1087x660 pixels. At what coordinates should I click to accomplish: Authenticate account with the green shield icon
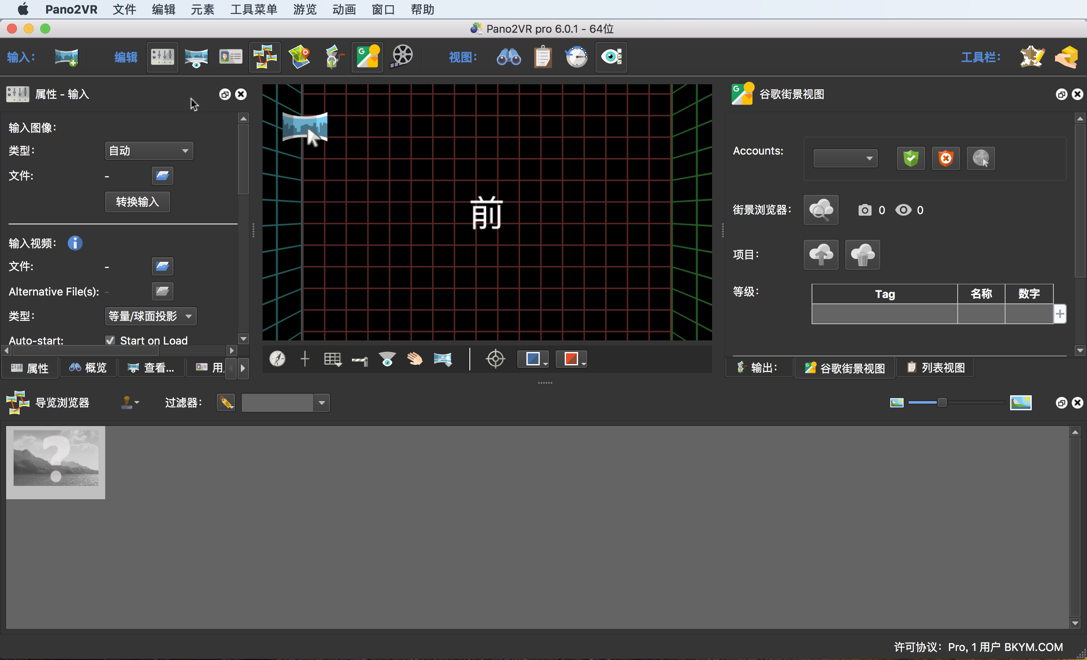(910, 157)
